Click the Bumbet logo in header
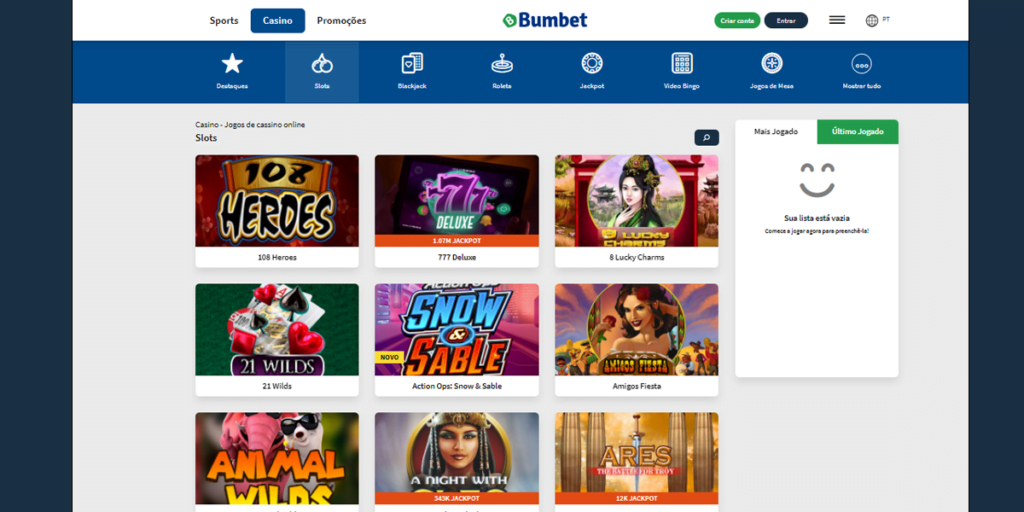The height and width of the screenshot is (512, 1024). pyautogui.click(x=545, y=20)
